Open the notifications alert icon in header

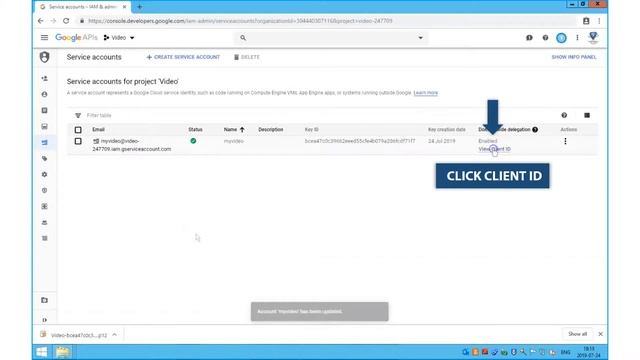[x=529, y=38]
